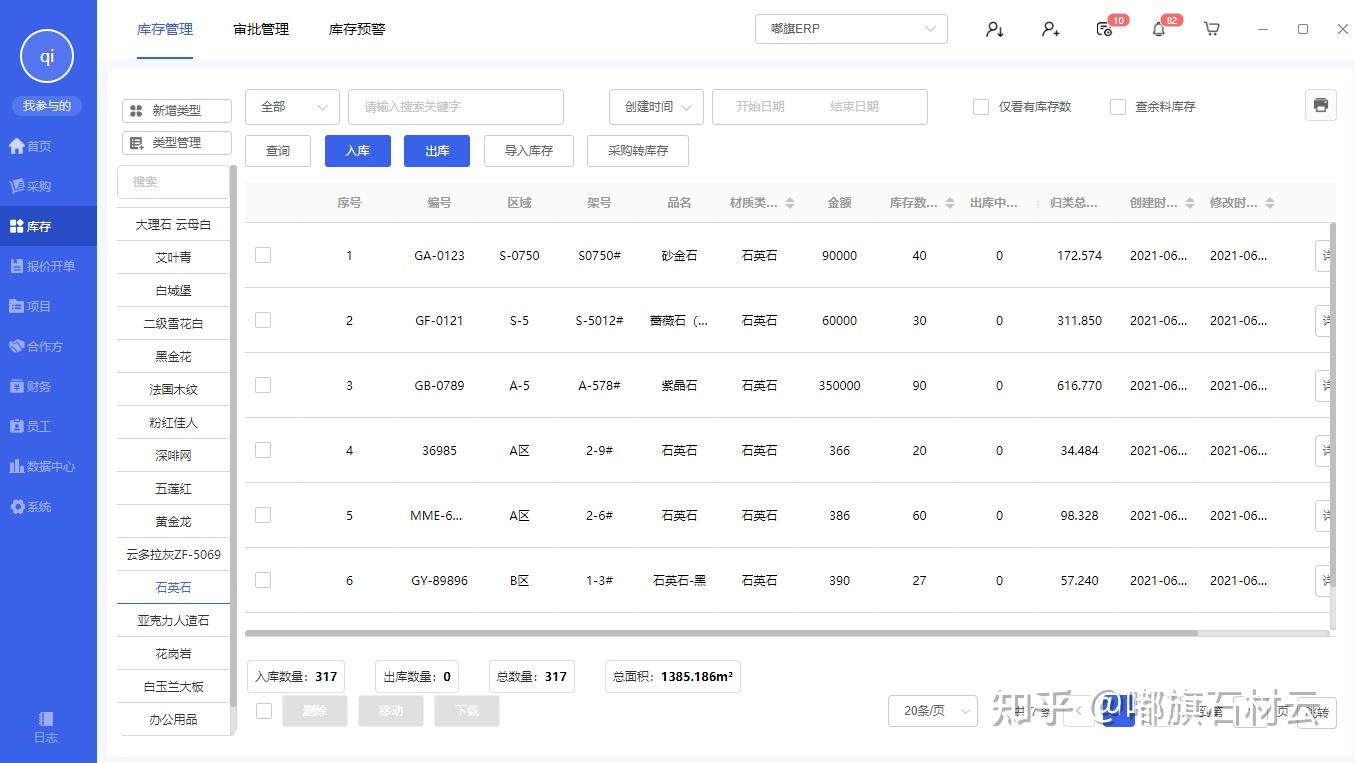The image size is (1355, 763).
Task: Click the printer icon
Action: coord(1321,105)
